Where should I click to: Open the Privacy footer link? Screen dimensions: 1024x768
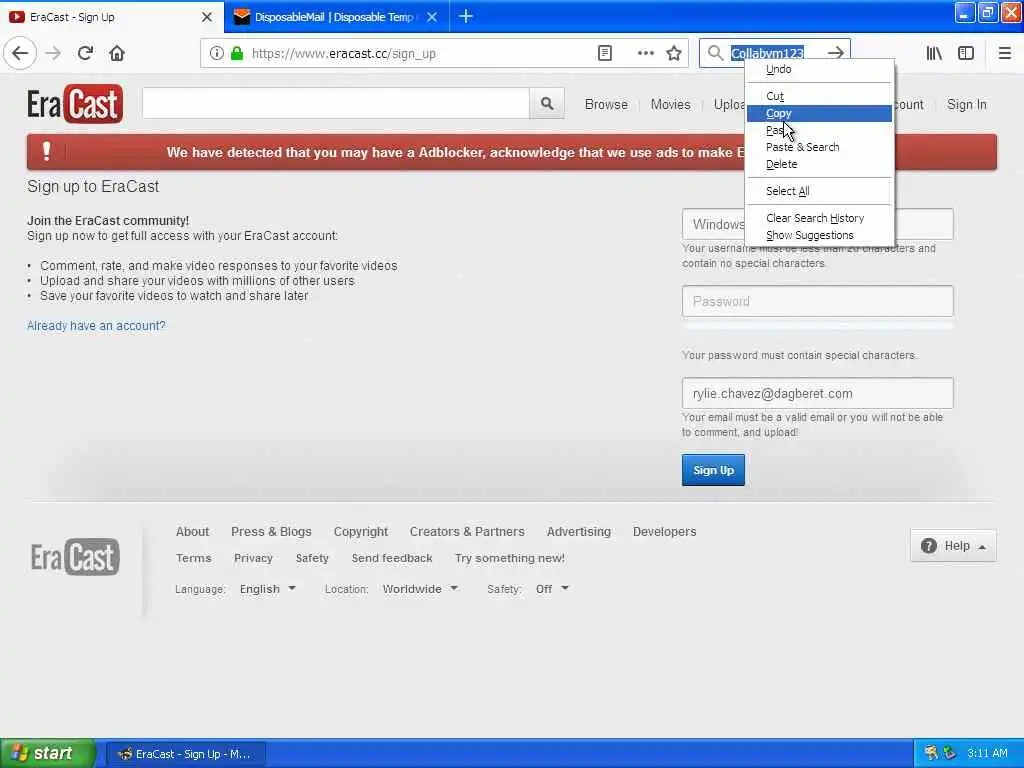tap(253, 558)
